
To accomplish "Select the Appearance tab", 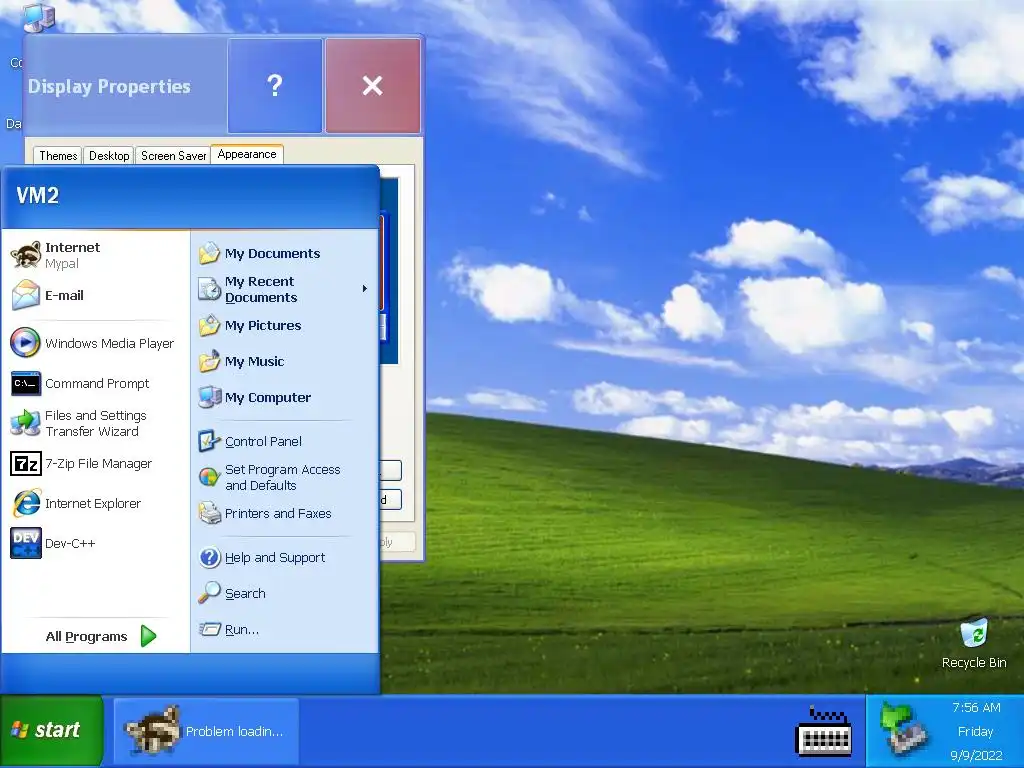I will [x=247, y=154].
